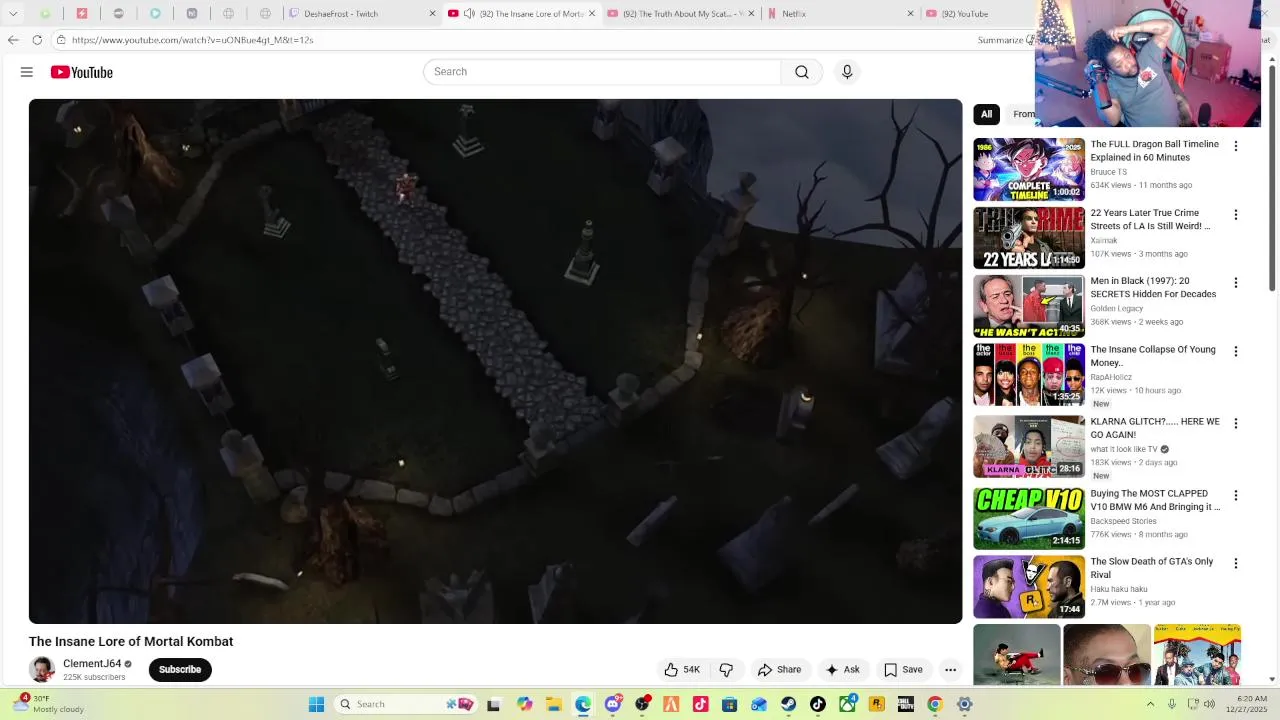Open Microsoft Edge from the taskbar

[x=583, y=704]
